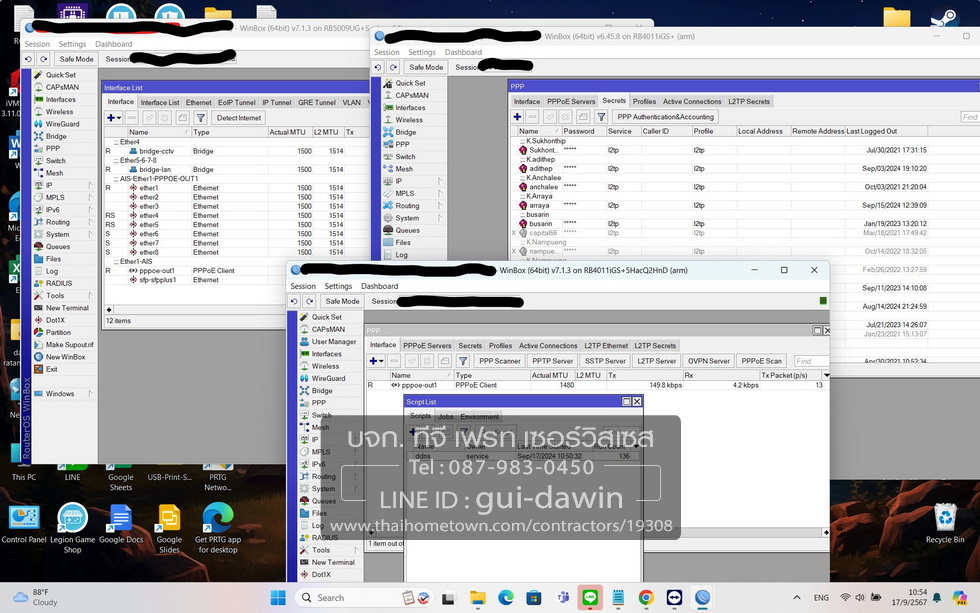
Task: Open the Dashboard menu in the RB4011 5HacQ2HnD WinBox
Action: 379,286
